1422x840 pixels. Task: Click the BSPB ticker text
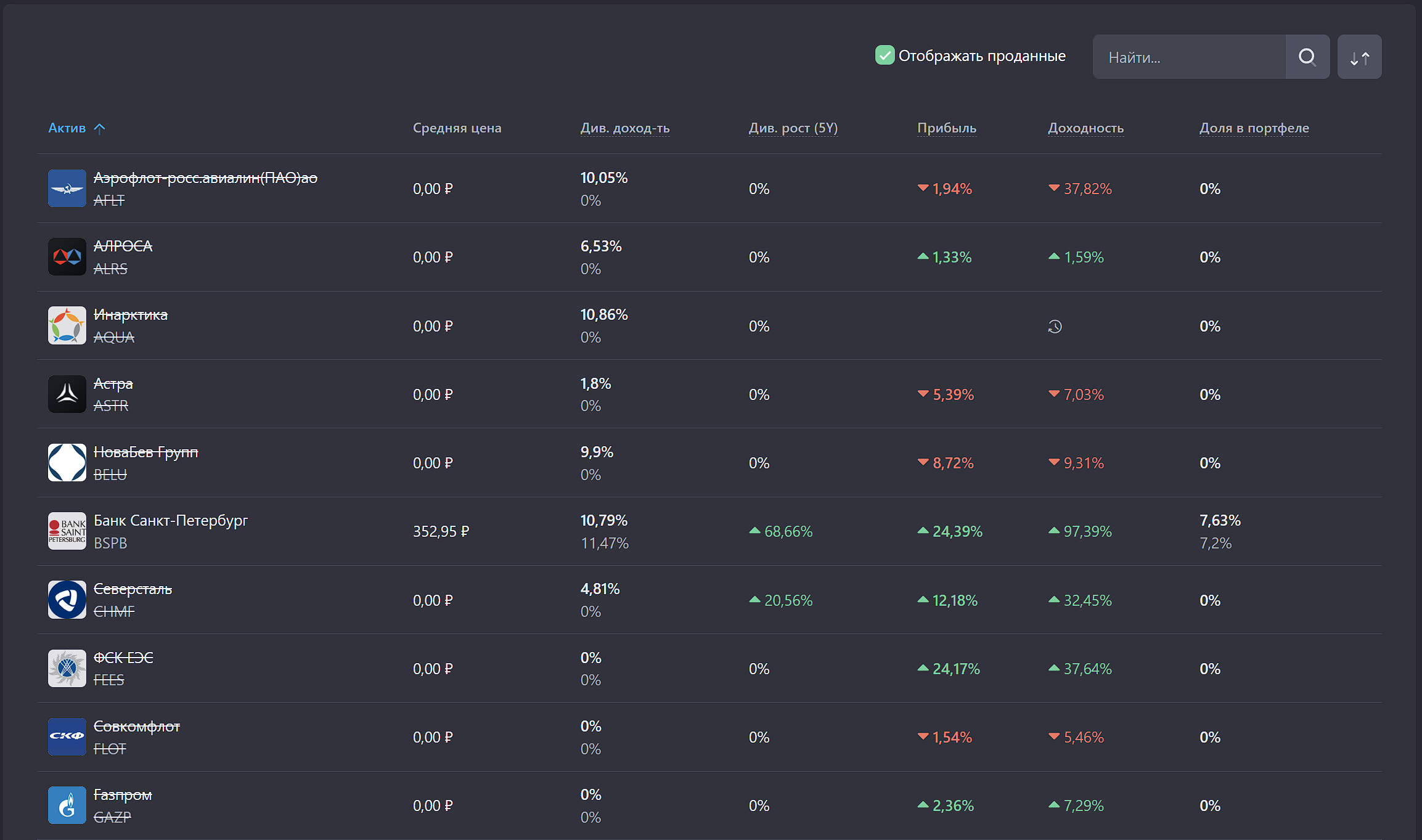coord(110,543)
